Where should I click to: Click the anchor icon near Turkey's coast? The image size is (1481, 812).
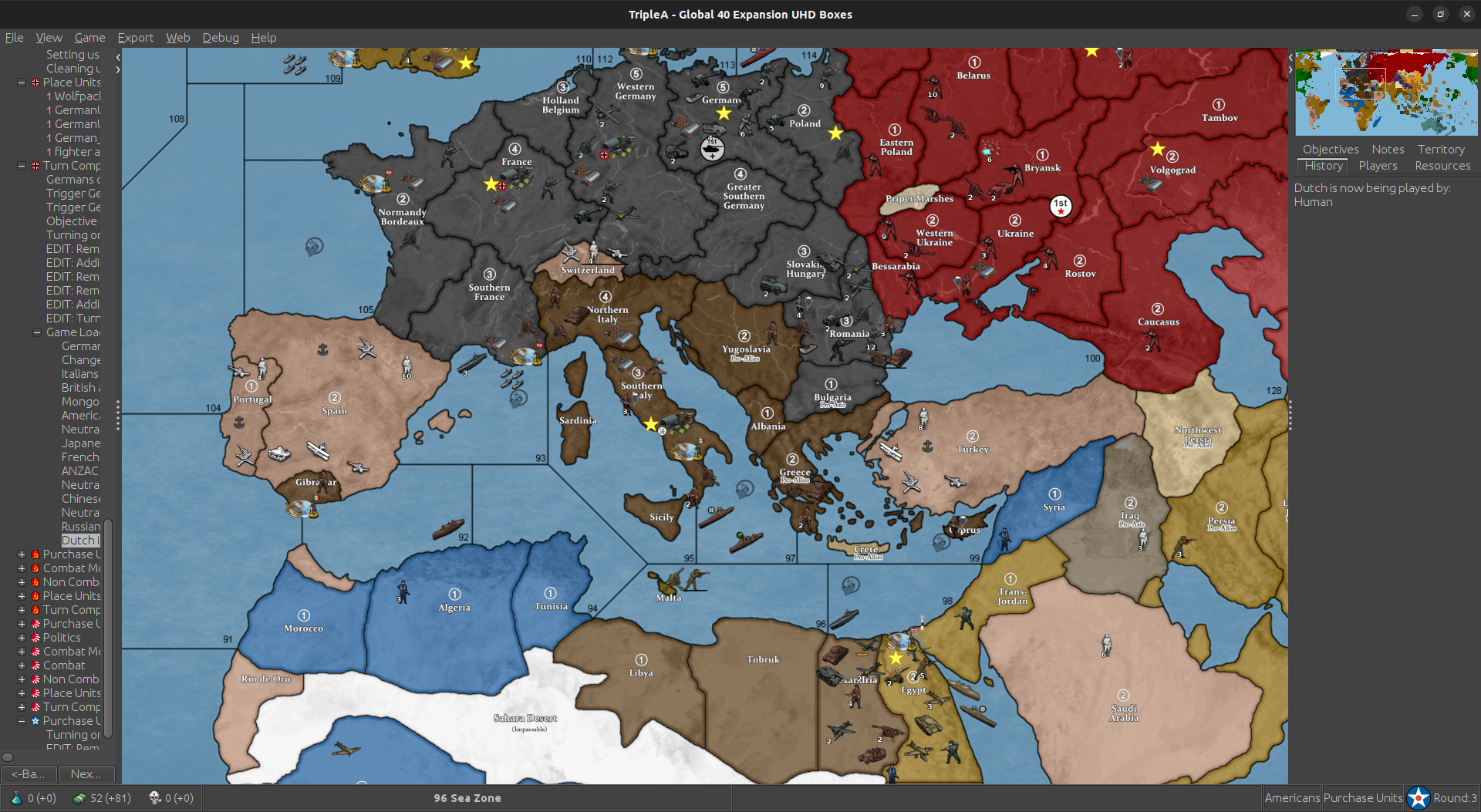(928, 446)
